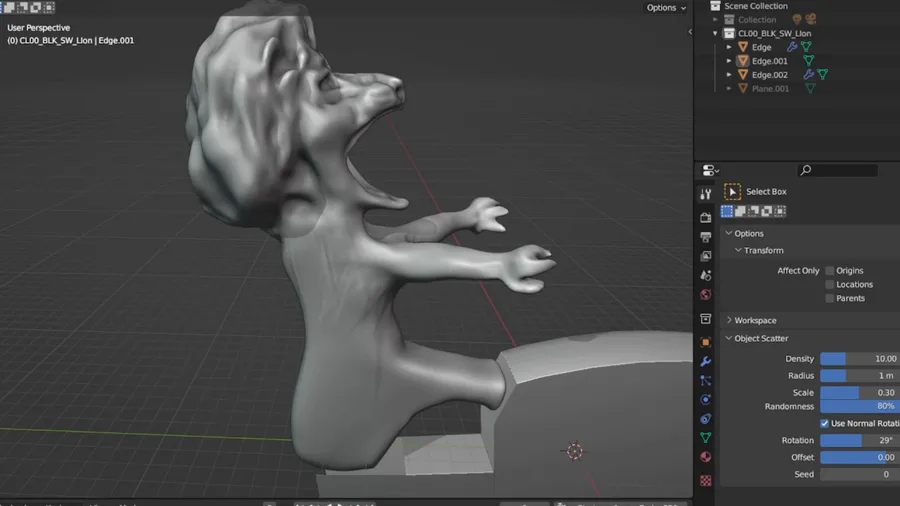This screenshot has height=506, width=900.
Task: Open the Particles properties tab
Action: (705, 380)
